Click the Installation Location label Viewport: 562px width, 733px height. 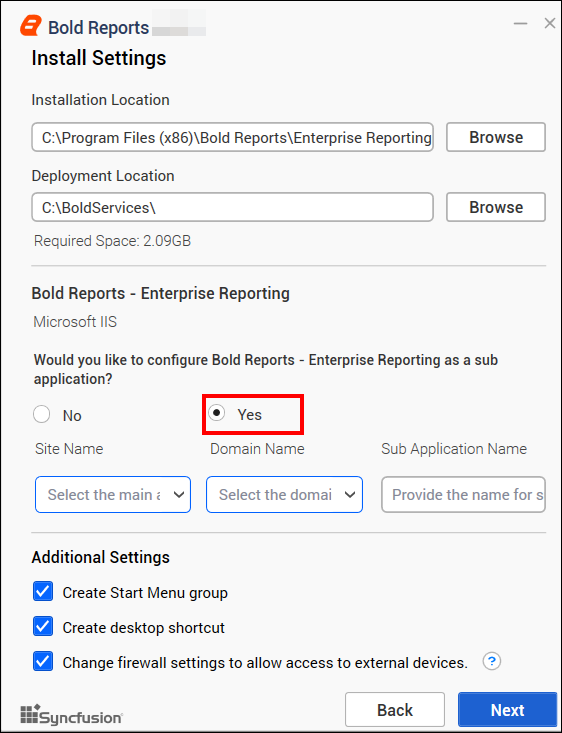(x=101, y=100)
